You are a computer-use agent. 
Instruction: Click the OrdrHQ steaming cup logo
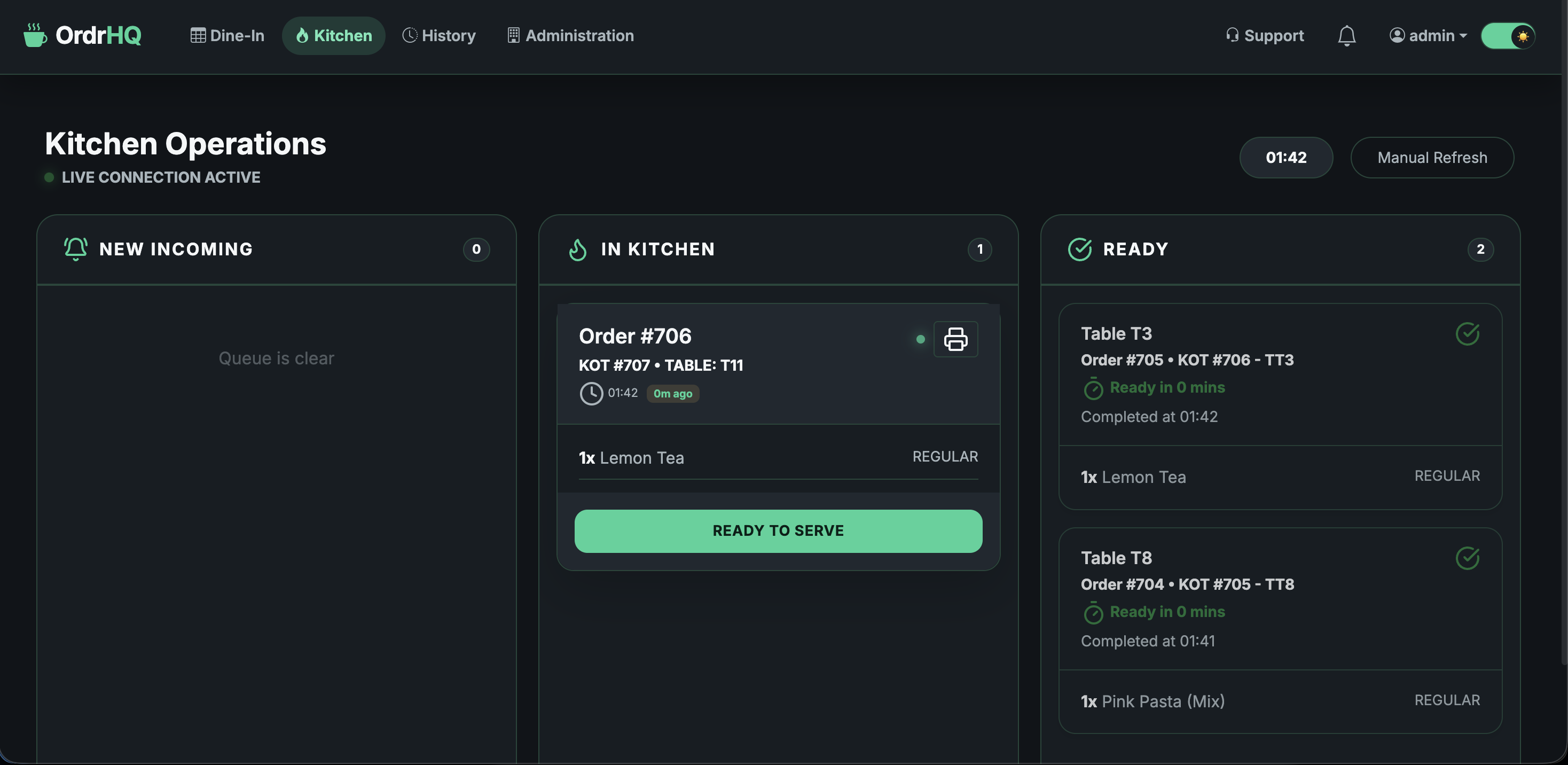pyautogui.click(x=35, y=35)
